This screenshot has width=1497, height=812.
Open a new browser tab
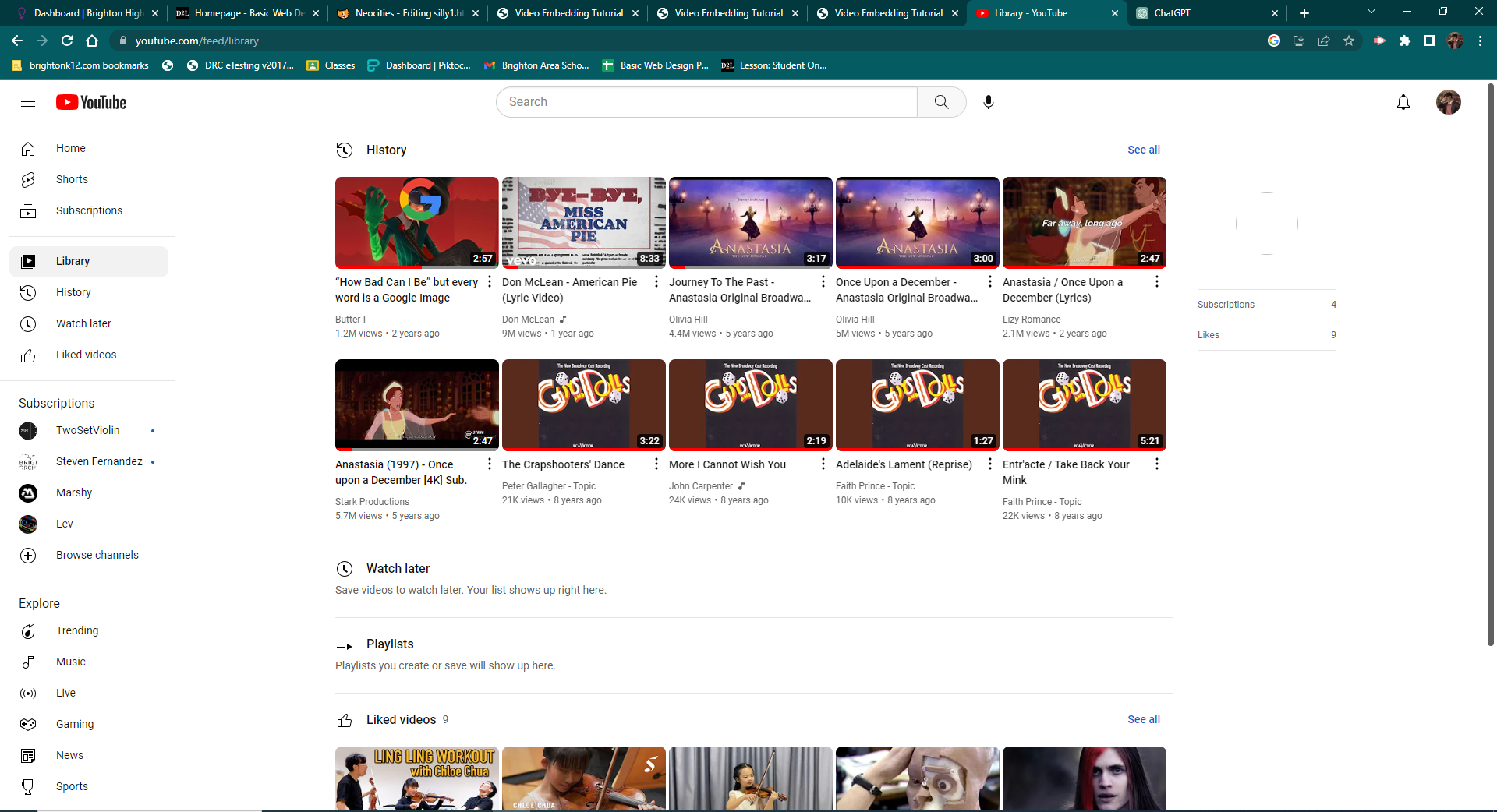coord(1304,13)
